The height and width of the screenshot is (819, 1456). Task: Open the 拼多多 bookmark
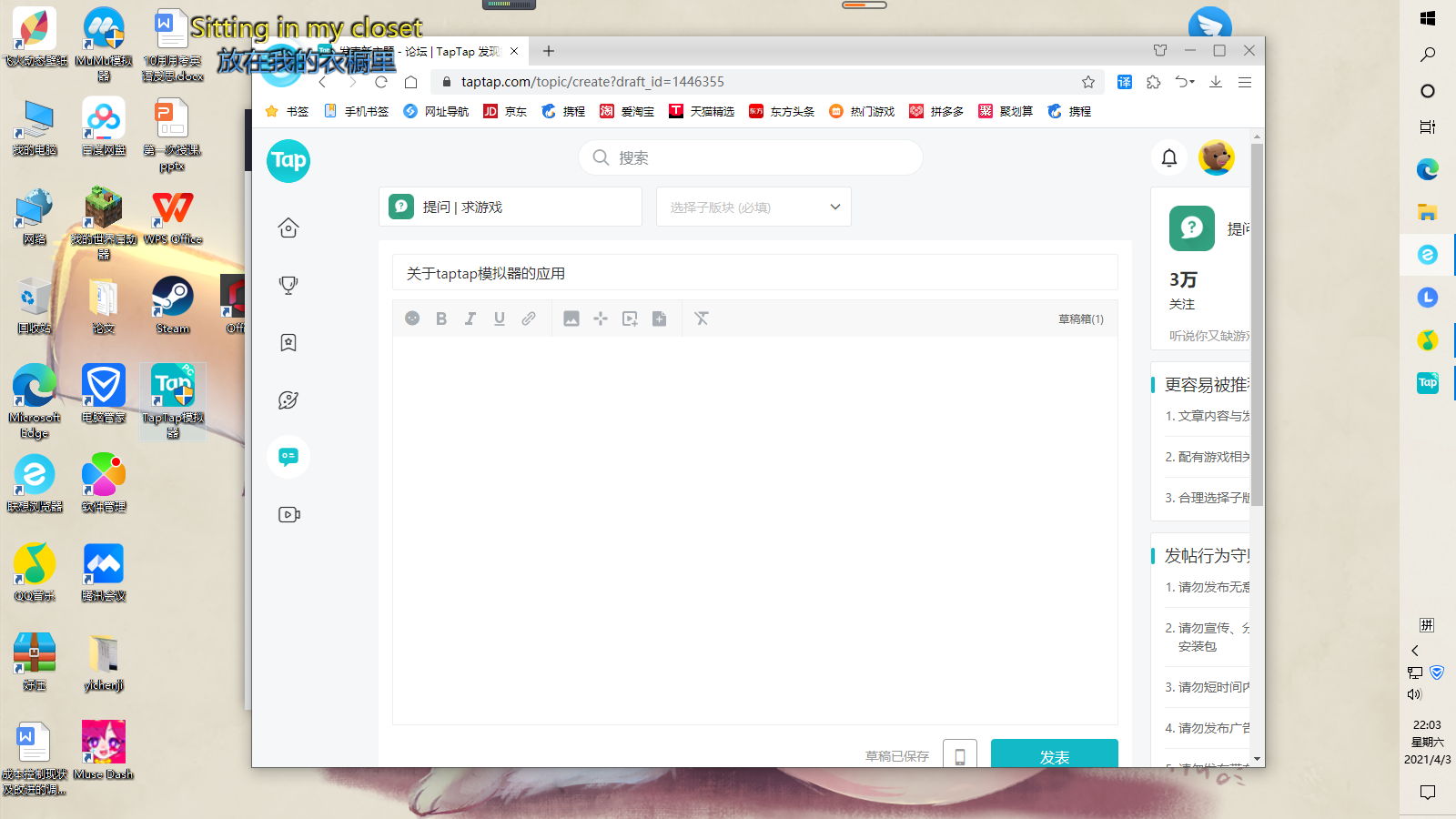coord(936,111)
